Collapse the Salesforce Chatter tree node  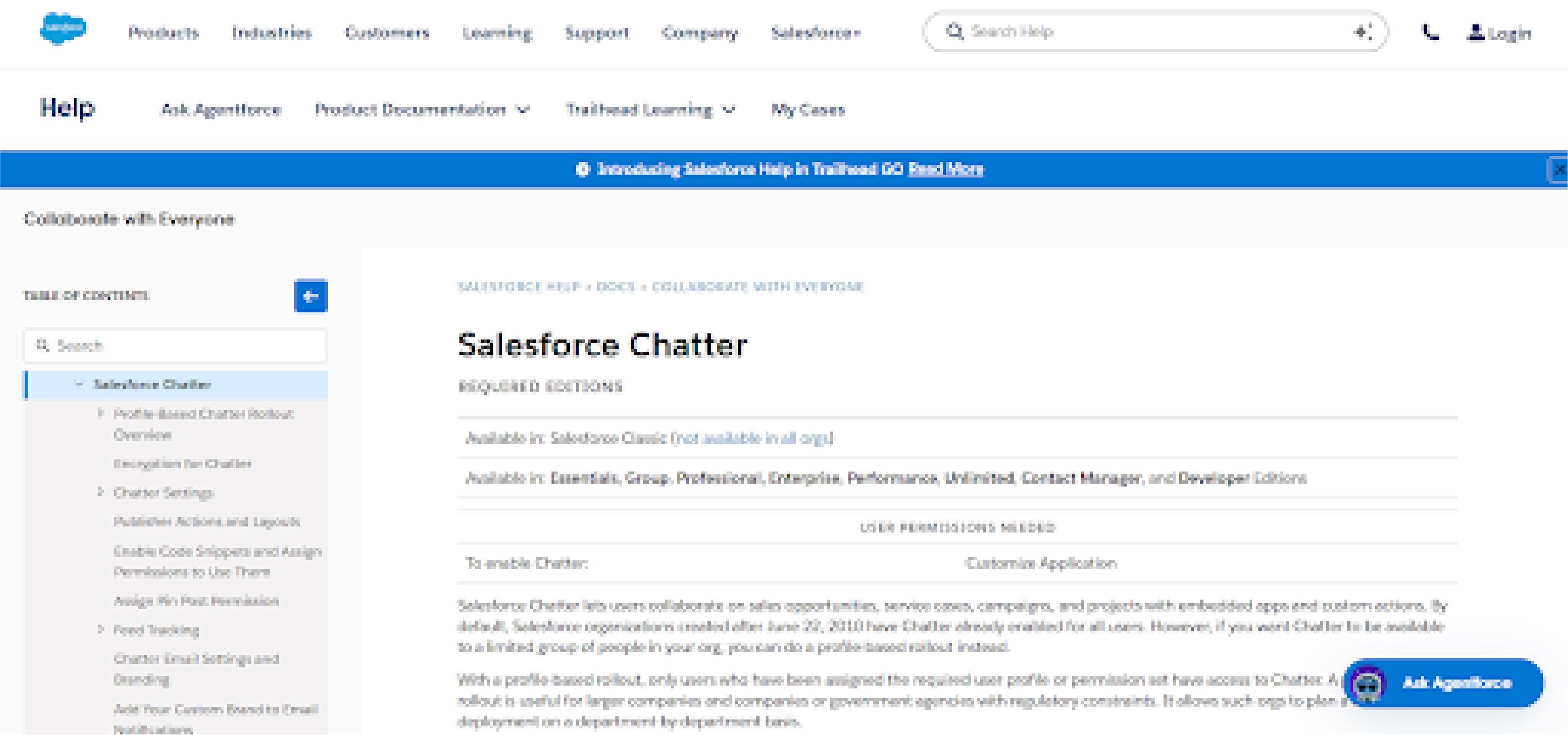click(x=79, y=384)
